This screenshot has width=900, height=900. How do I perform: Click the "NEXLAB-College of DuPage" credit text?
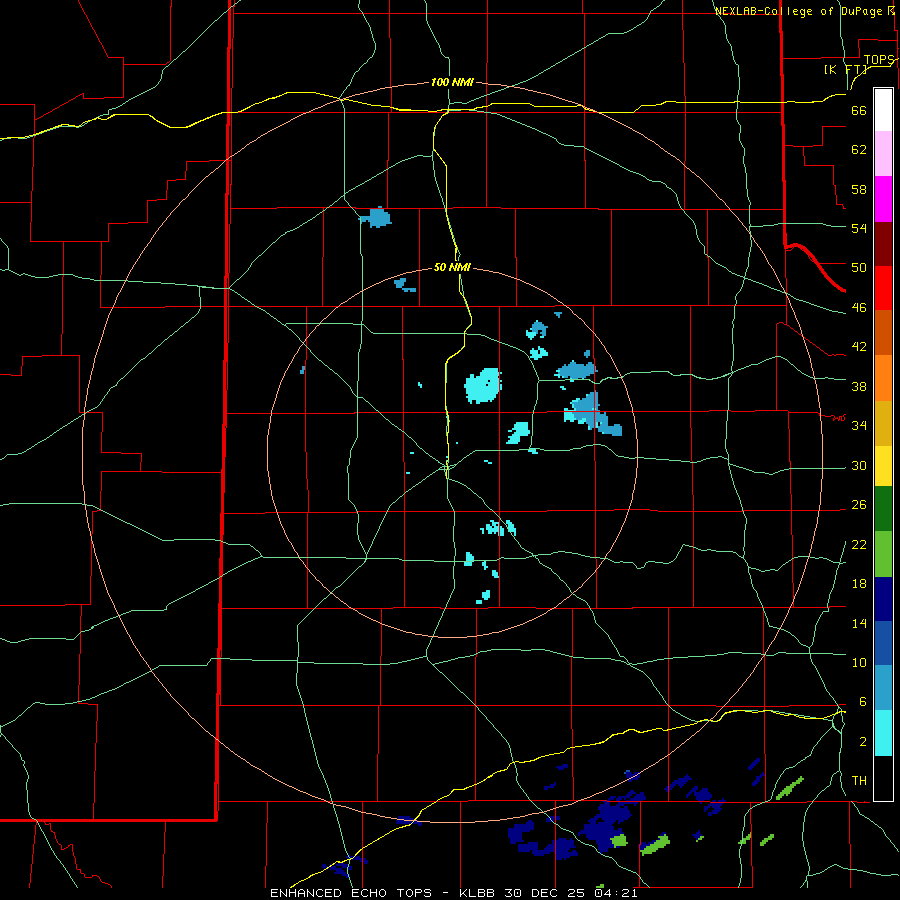799,11
